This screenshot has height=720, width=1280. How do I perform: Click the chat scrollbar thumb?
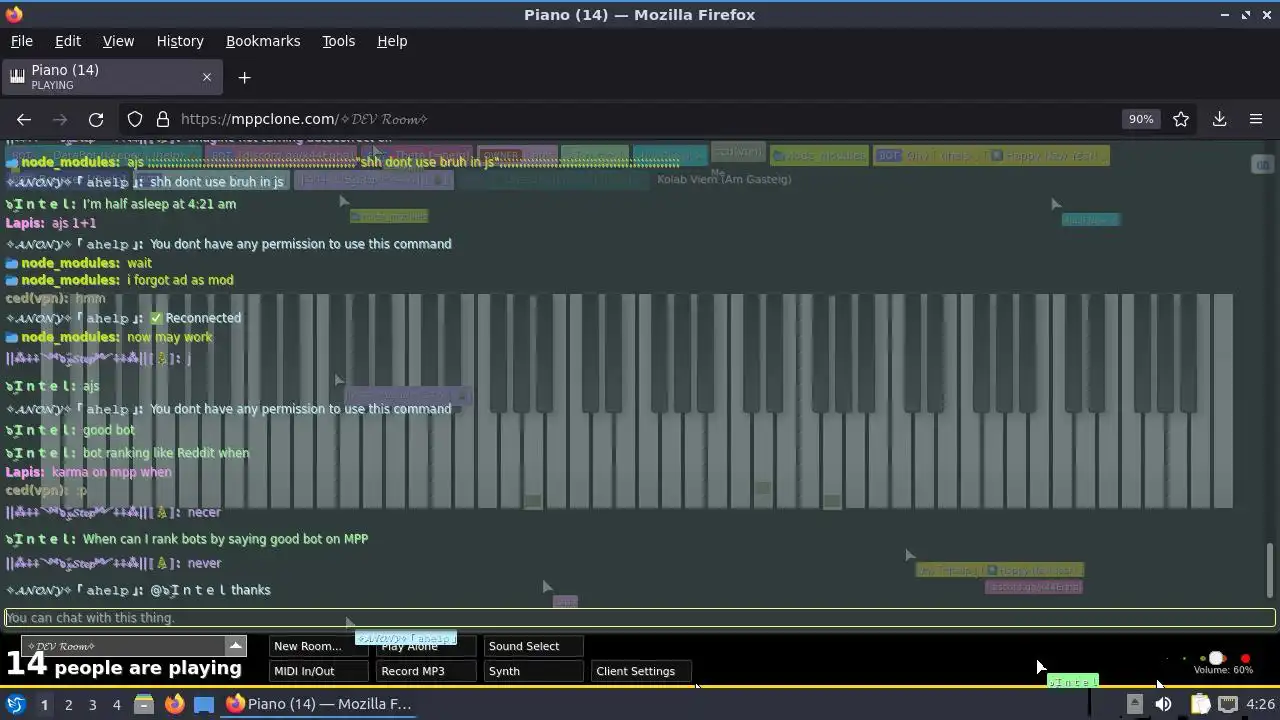coord(1271,570)
